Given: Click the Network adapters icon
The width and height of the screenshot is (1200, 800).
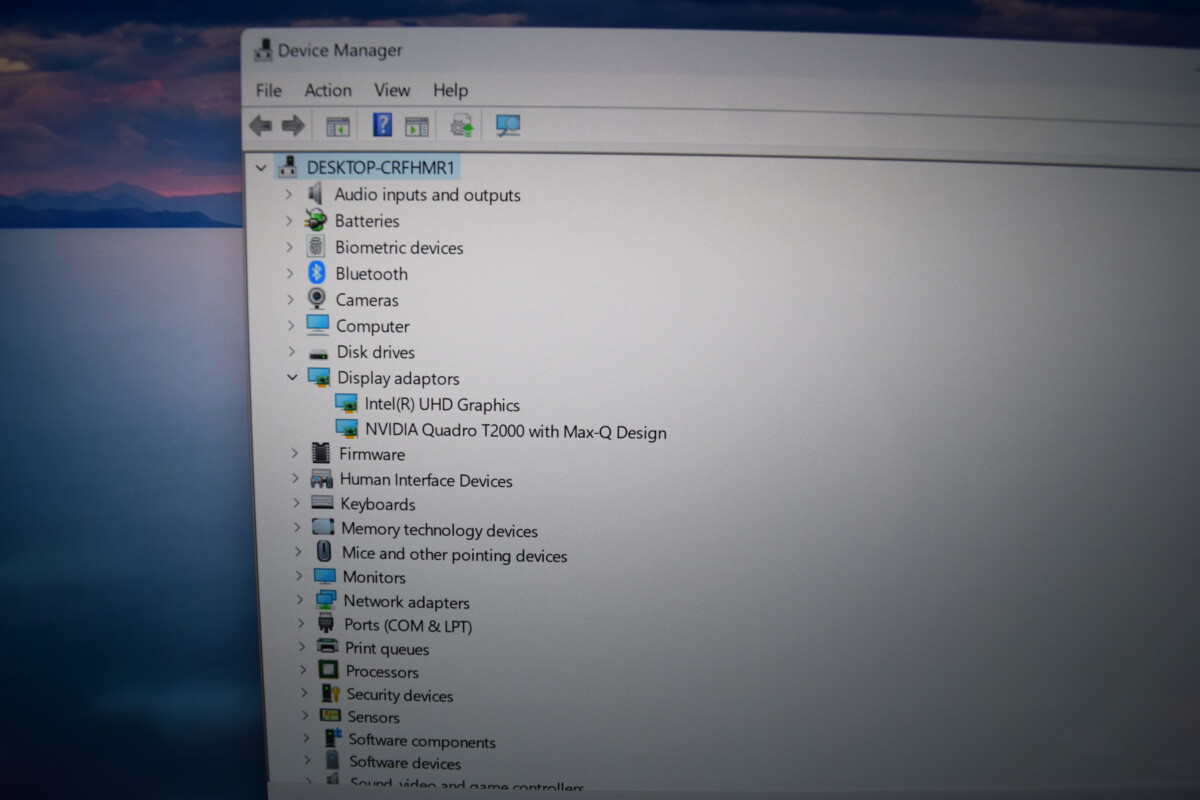Looking at the screenshot, I should coord(326,600).
